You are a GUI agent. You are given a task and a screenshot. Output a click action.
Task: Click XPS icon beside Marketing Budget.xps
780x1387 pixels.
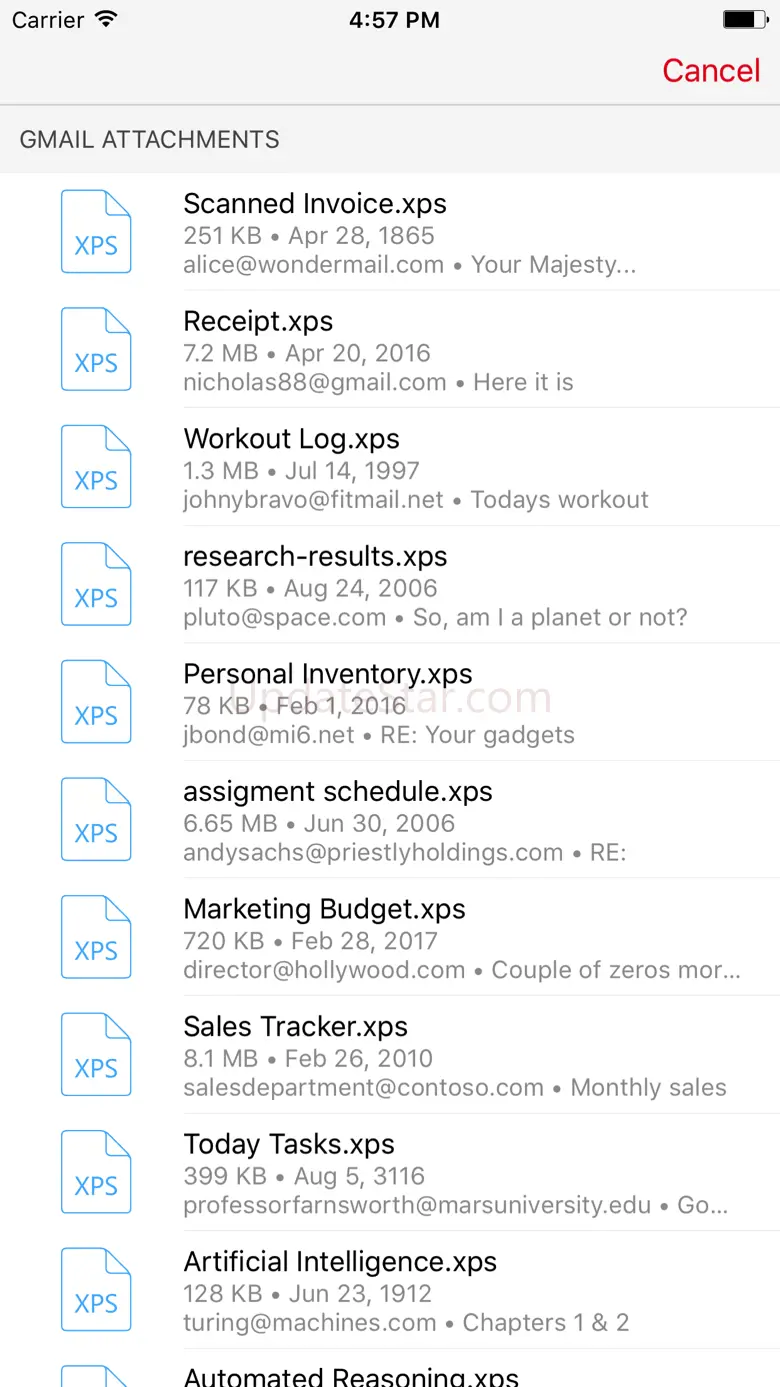(96, 937)
